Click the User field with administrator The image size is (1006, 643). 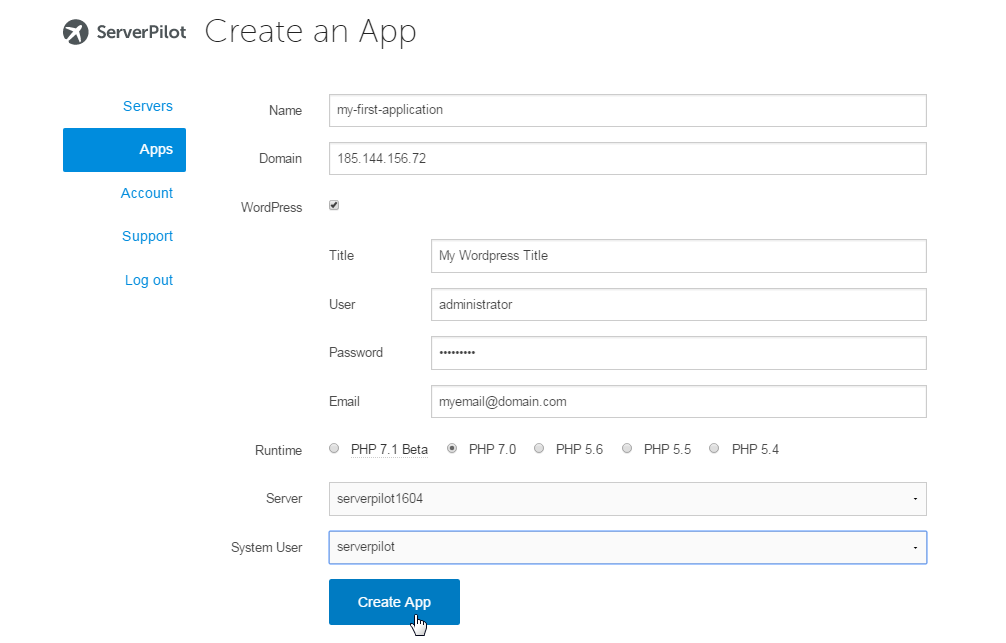tap(679, 305)
